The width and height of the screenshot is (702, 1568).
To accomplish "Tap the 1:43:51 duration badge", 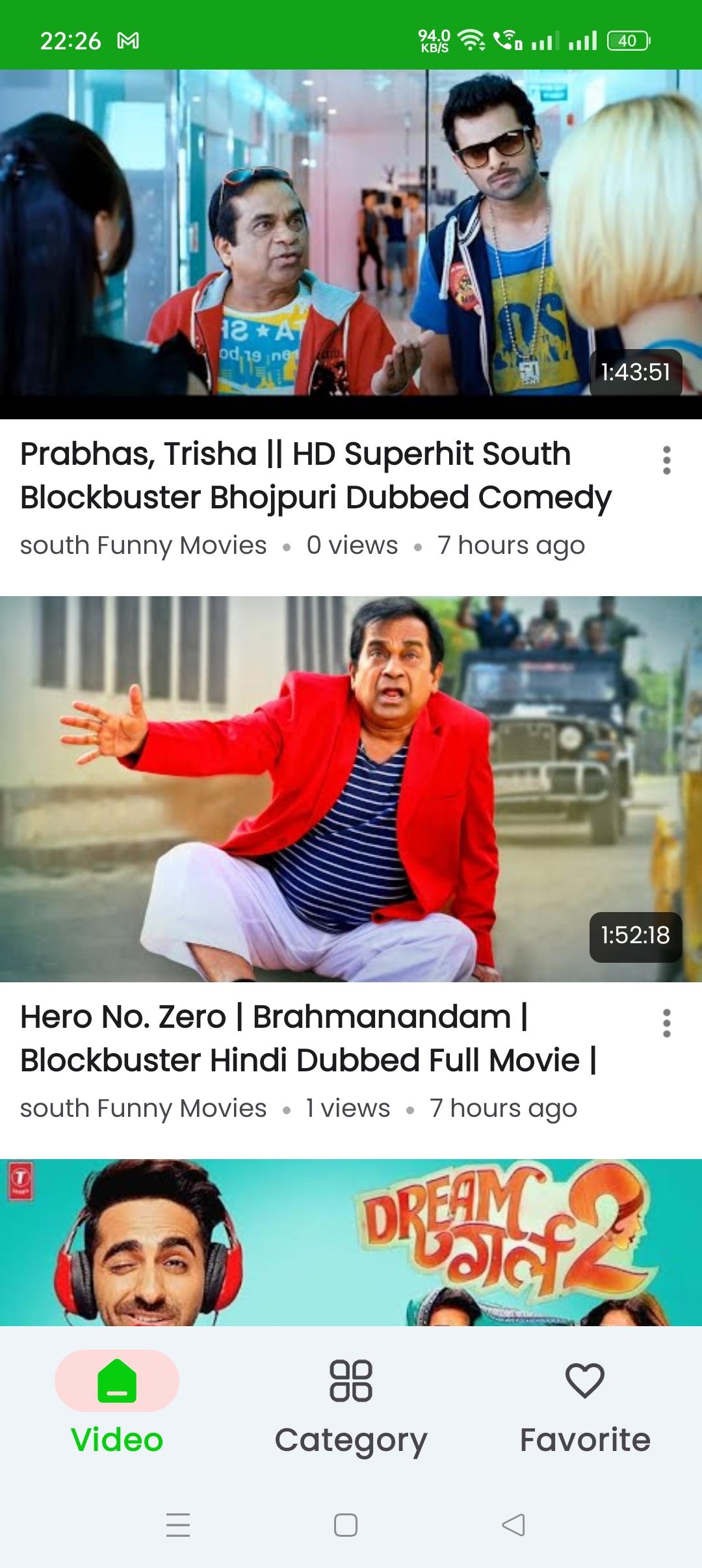I will [x=636, y=372].
